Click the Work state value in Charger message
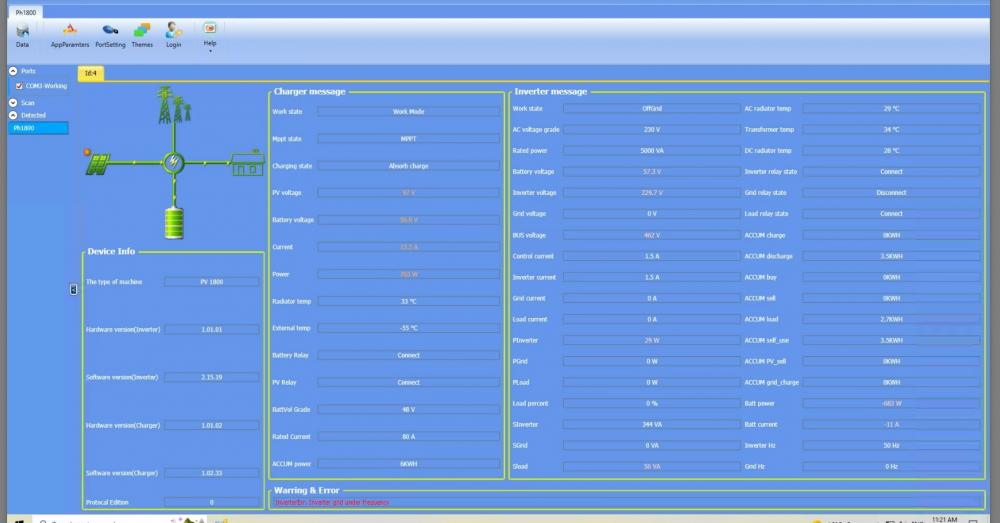 pos(408,112)
